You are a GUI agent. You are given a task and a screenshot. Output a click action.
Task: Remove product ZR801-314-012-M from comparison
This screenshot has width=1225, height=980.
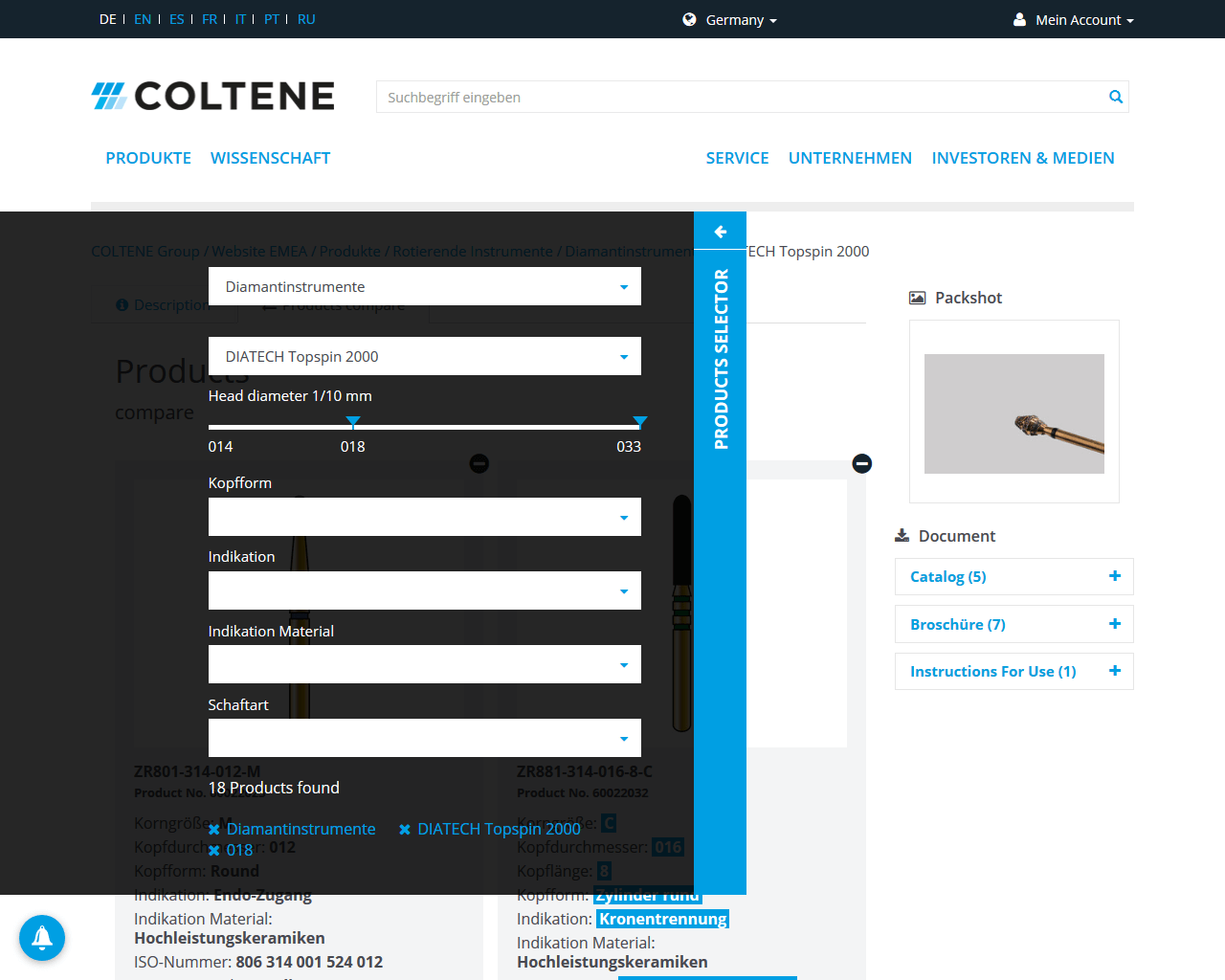click(x=479, y=463)
